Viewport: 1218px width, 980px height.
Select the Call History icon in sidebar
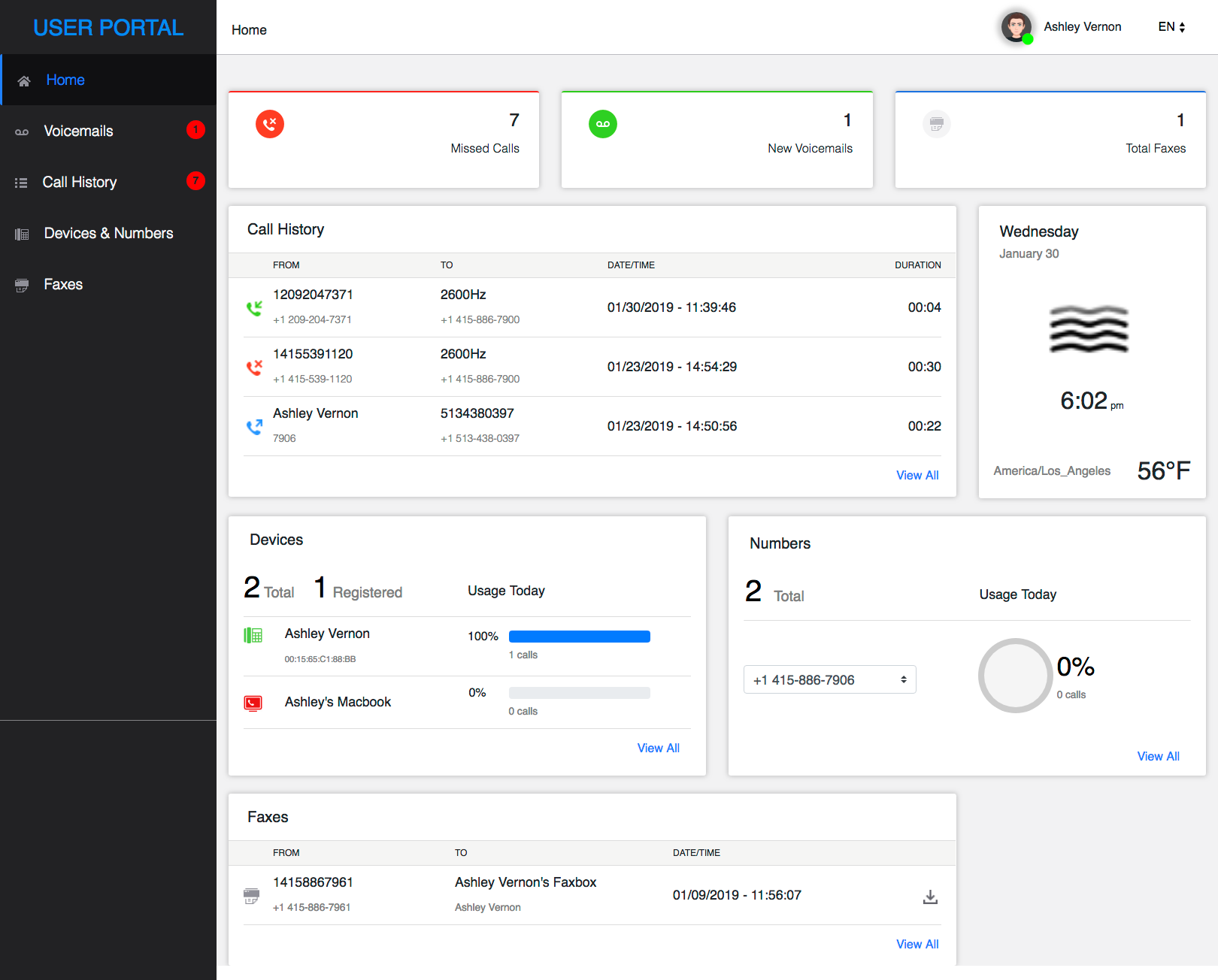click(21, 182)
